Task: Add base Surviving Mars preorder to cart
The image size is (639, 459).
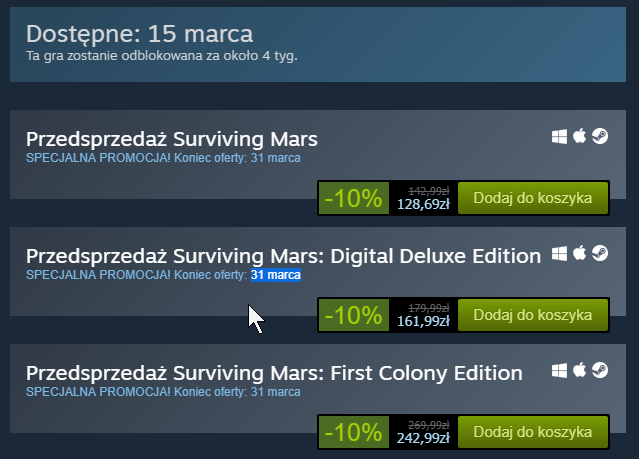Action: [539, 198]
